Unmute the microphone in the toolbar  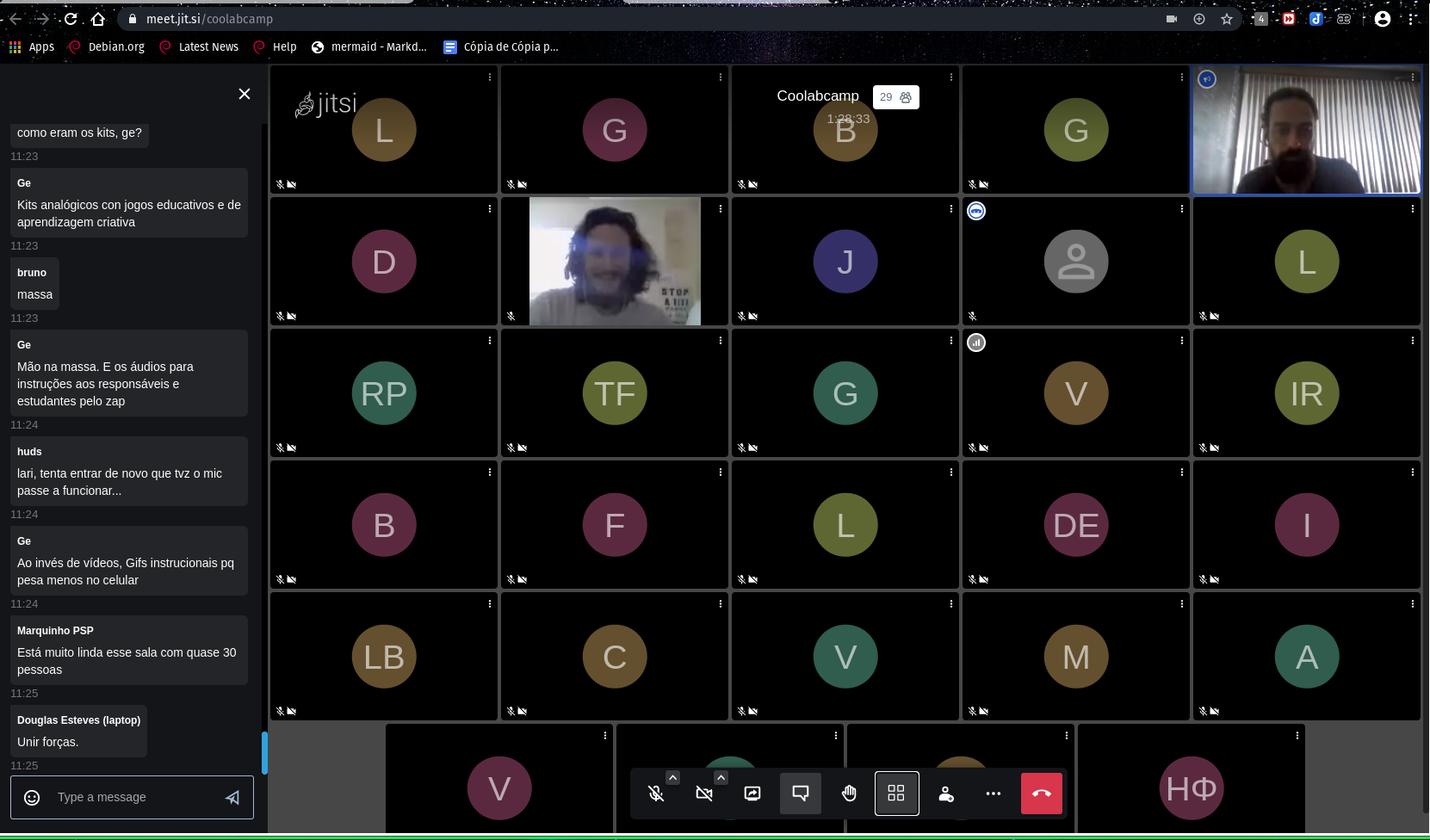656,794
